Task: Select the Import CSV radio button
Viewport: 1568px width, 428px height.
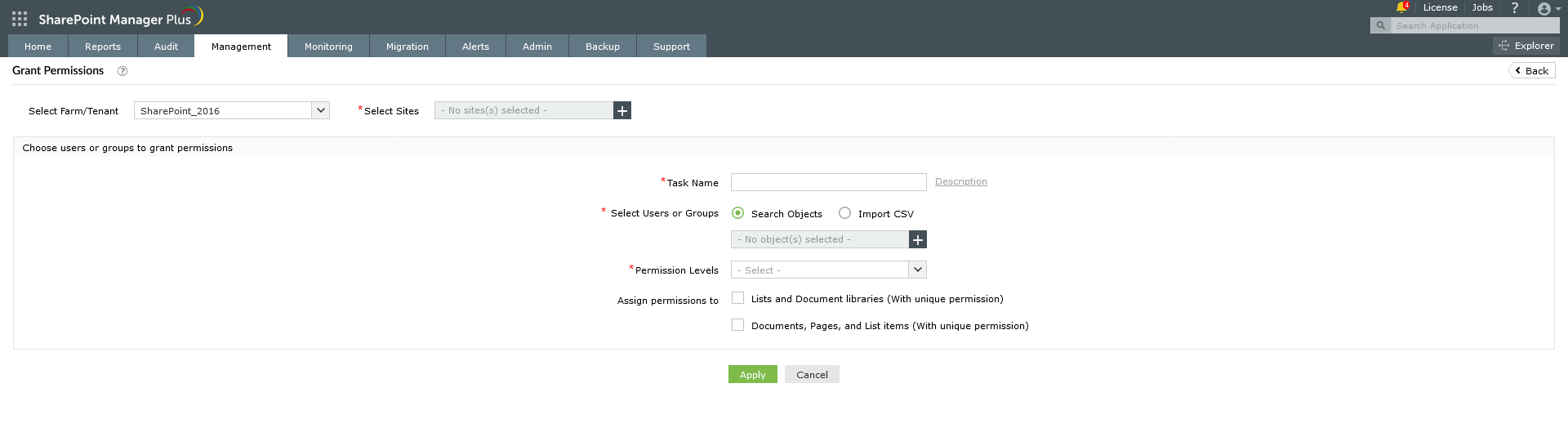Action: coord(845,213)
